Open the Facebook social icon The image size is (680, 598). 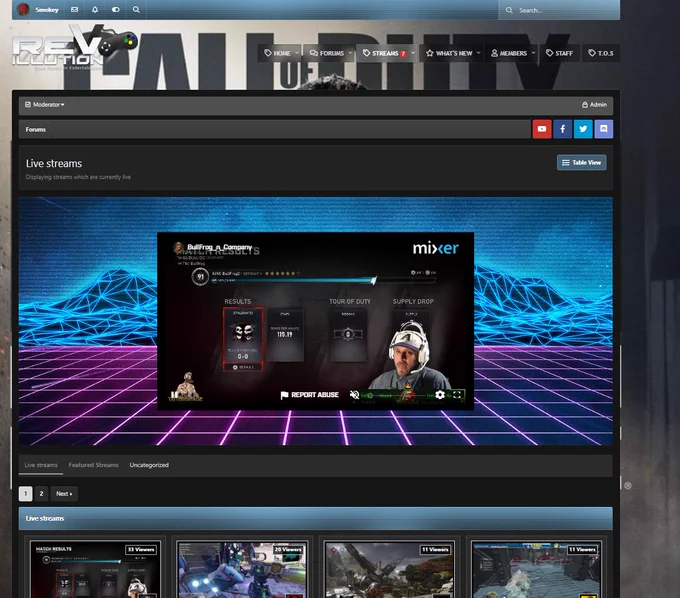point(562,129)
